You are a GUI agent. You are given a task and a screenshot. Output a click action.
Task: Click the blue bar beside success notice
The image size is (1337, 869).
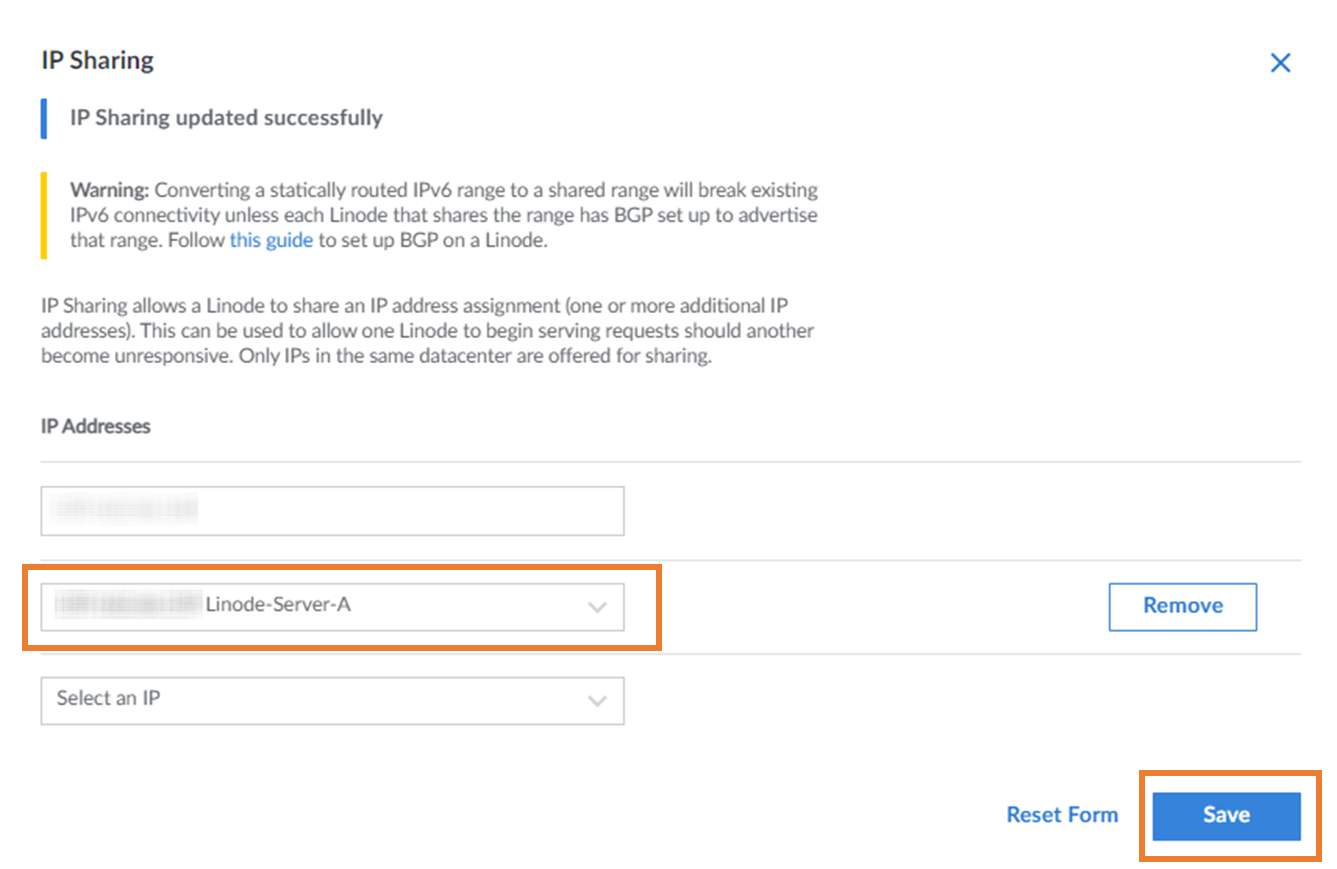point(44,118)
